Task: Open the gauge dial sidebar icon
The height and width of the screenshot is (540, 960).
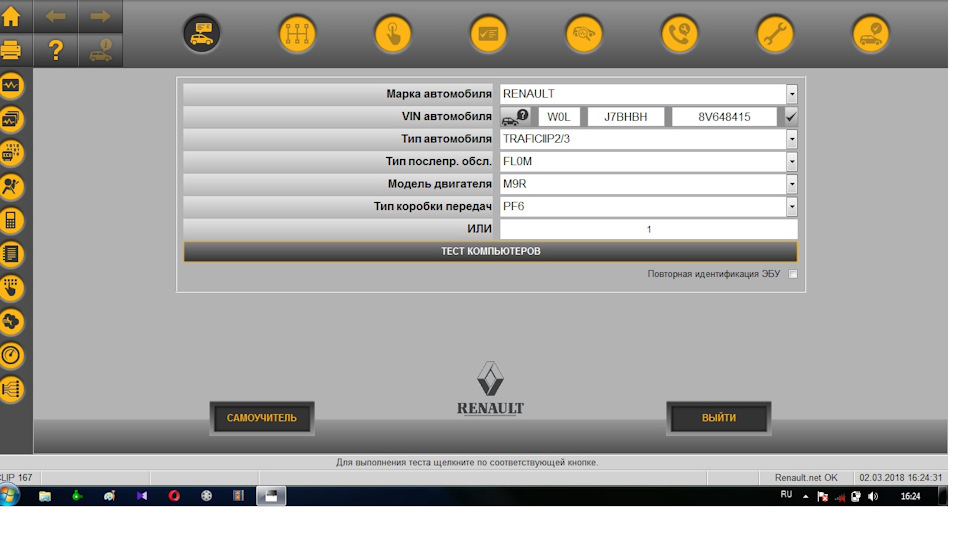Action: tap(12, 355)
